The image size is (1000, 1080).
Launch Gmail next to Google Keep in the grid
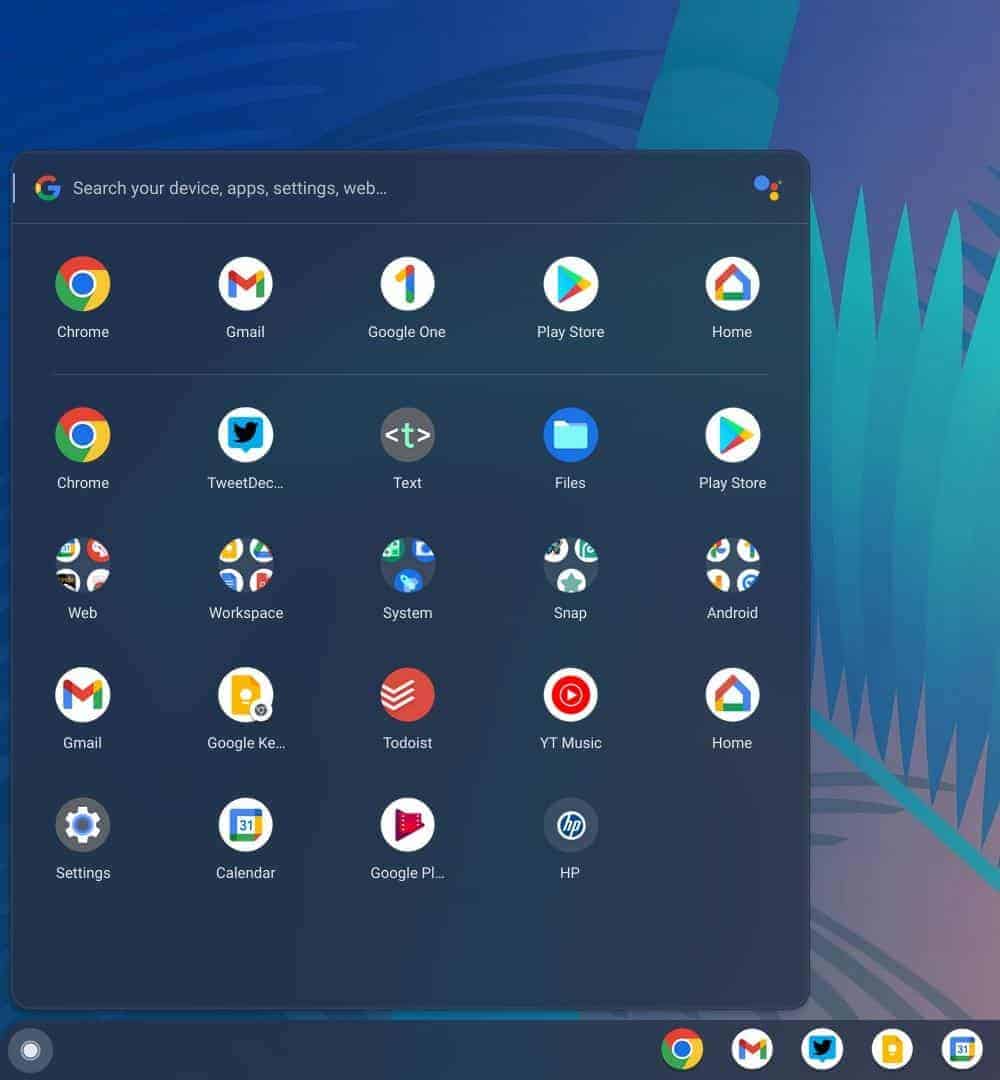(x=83, y=694)
